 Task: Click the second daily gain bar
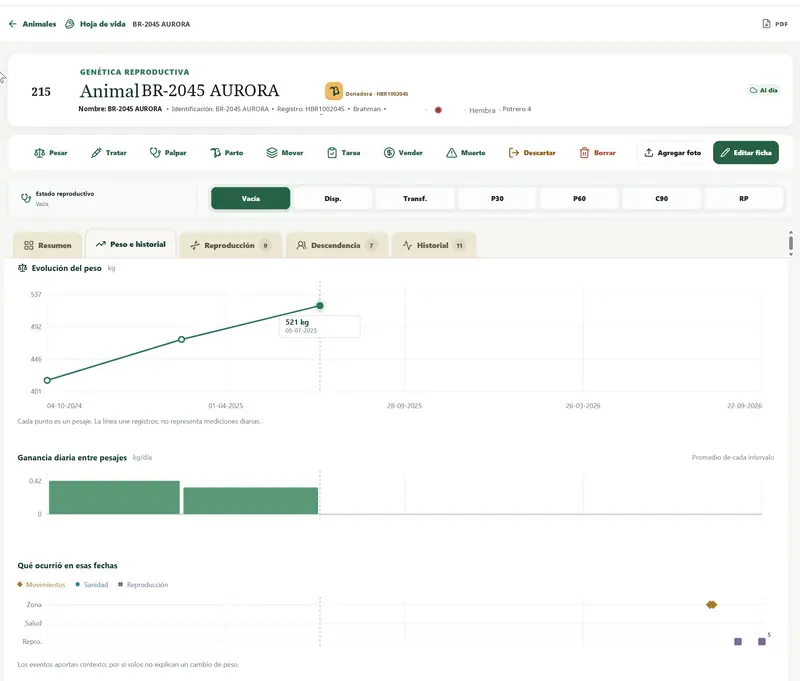(251, 500)
